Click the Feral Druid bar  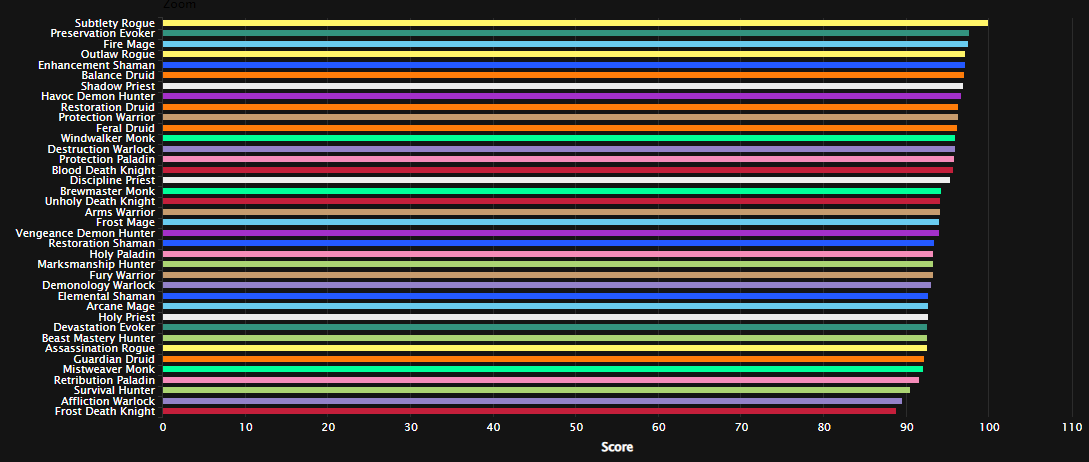click(560, 128)
